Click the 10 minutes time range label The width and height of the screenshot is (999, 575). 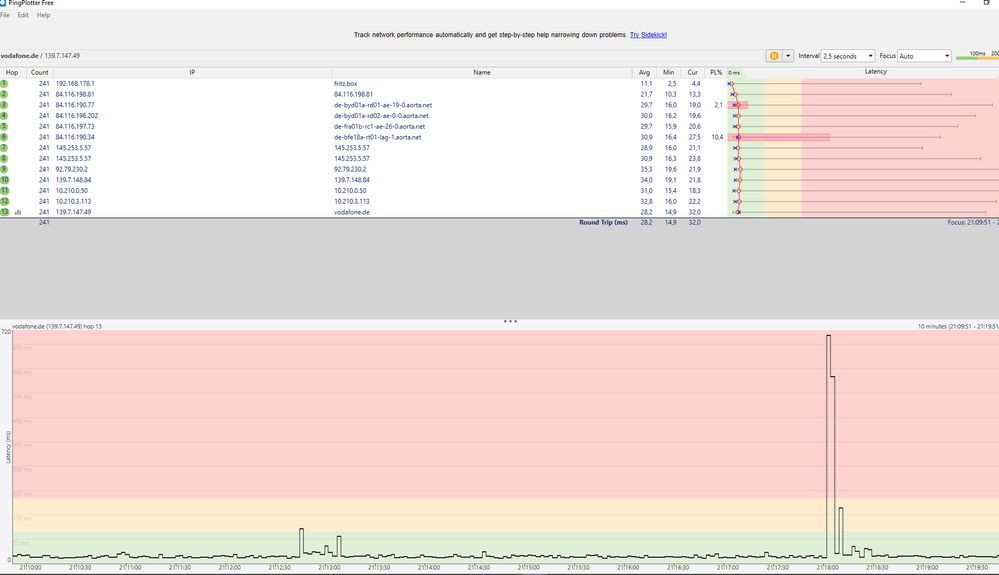click(958, 326)
